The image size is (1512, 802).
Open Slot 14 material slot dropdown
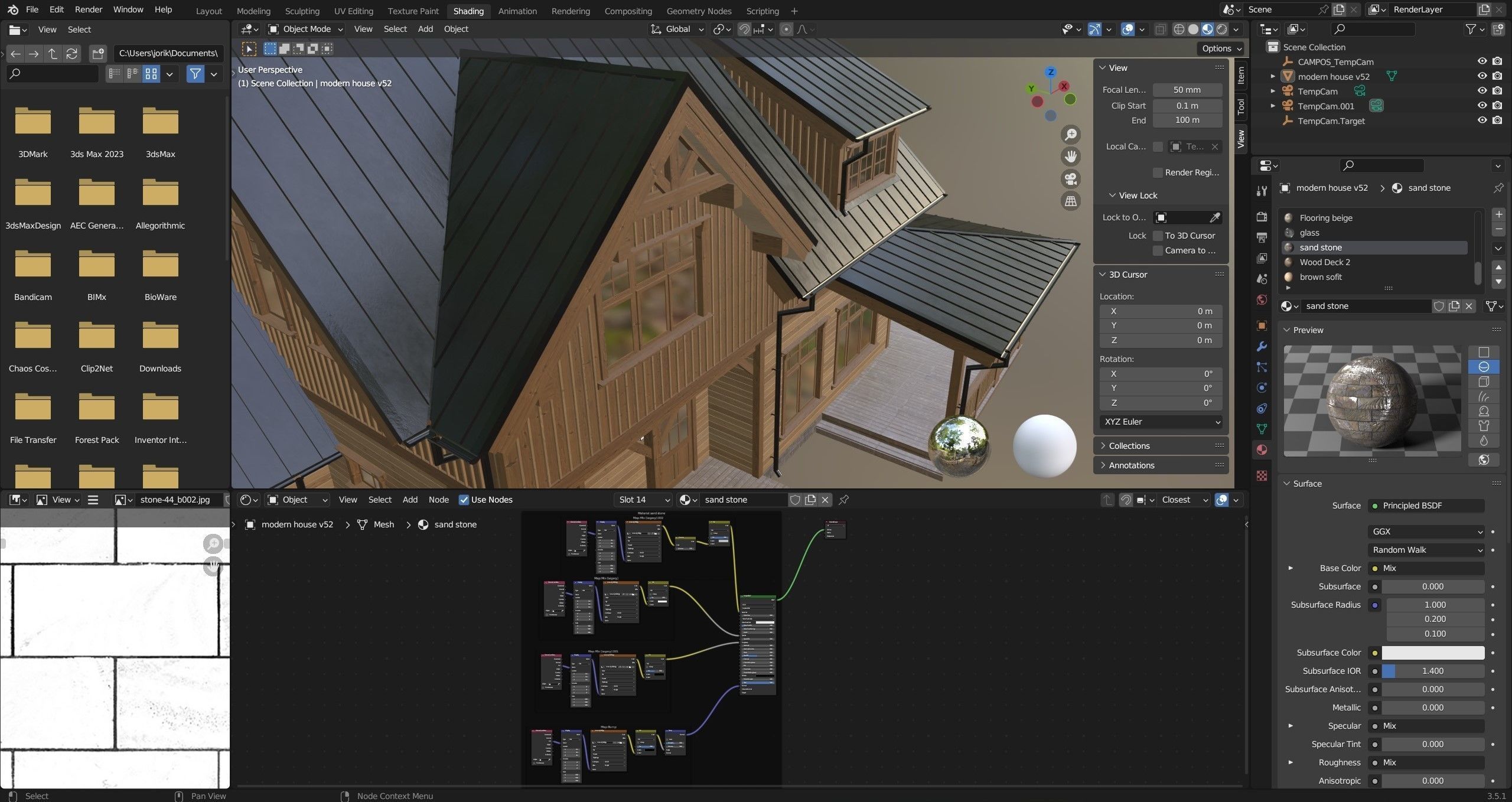tap(643, 500)
